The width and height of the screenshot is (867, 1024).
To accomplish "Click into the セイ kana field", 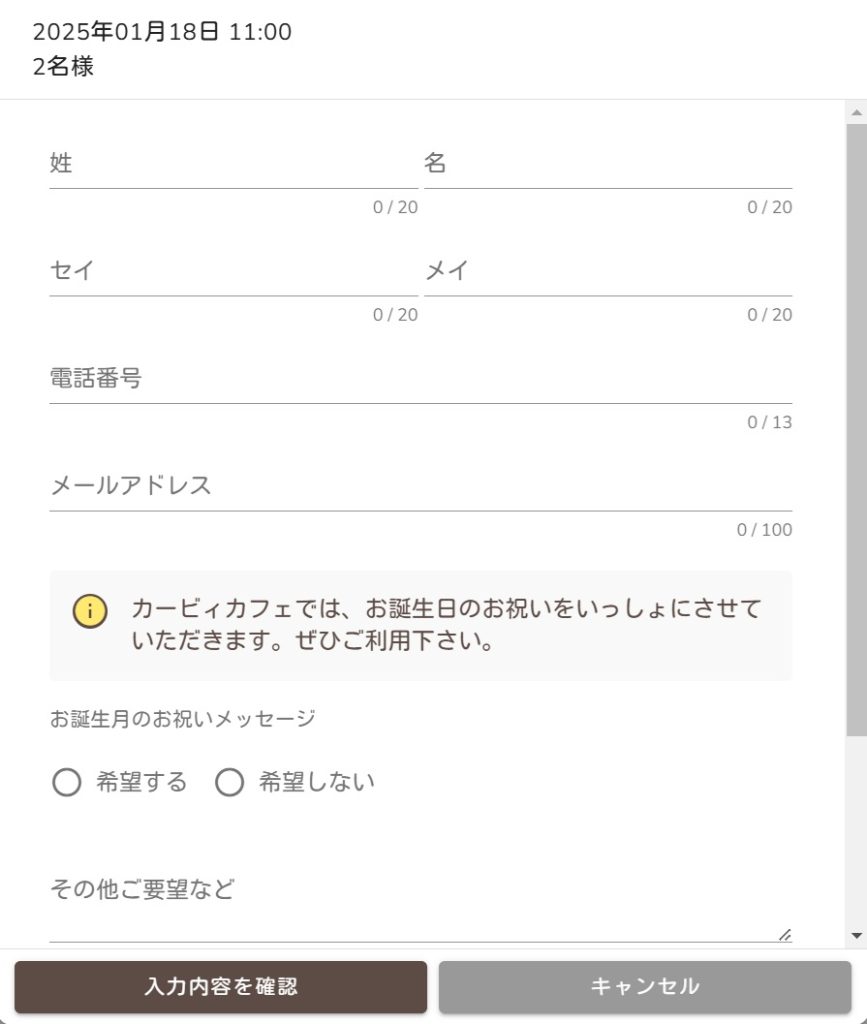I will click(233, 272).
